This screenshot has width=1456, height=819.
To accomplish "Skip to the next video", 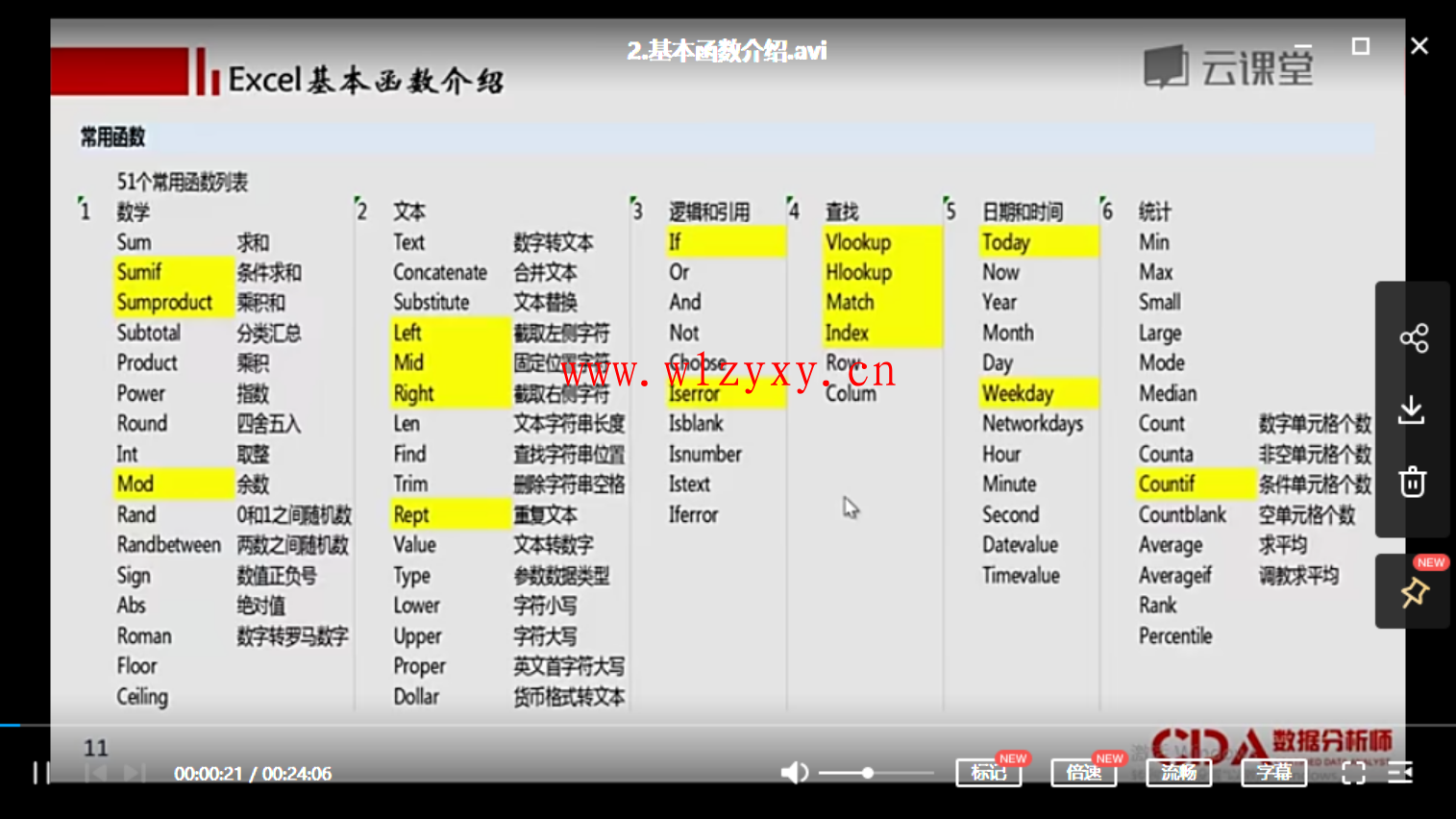I will tap(135, 773).
